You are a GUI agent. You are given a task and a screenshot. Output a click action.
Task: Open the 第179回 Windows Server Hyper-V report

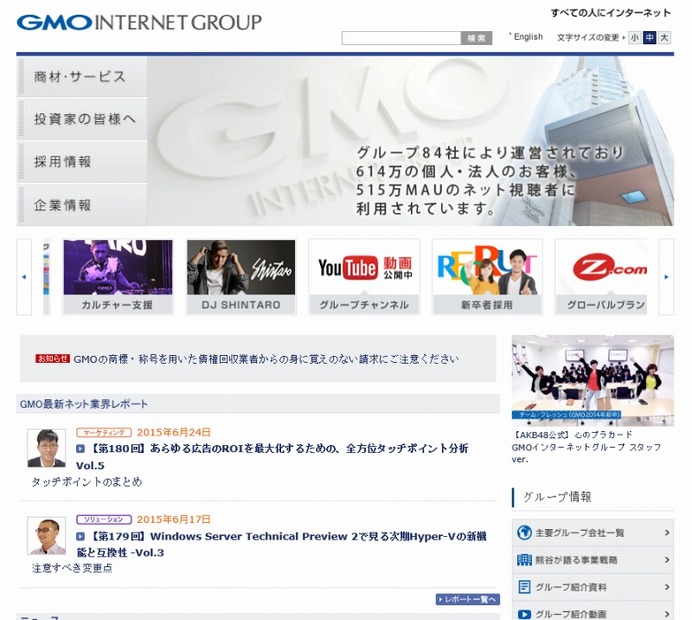click(x=281, y=544)
